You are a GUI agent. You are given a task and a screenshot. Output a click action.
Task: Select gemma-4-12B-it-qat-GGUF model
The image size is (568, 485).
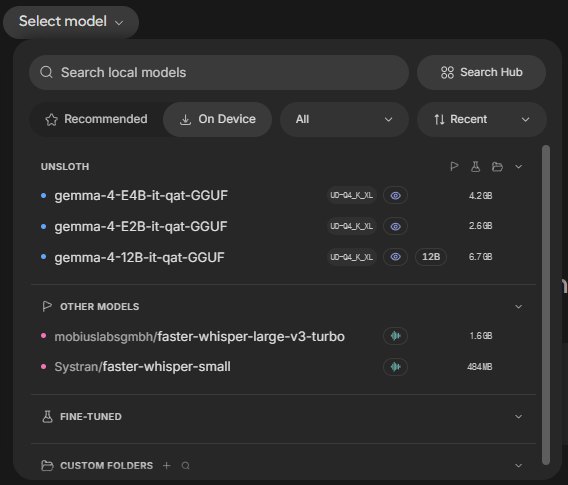[x=139, y=258]
